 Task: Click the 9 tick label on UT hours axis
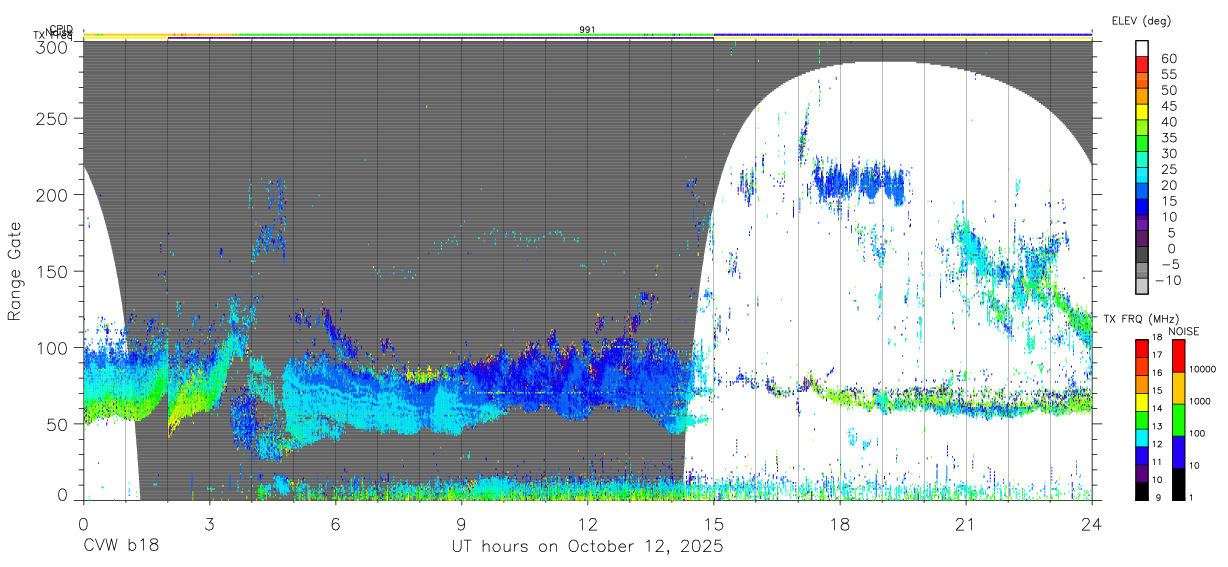point(461,523)
